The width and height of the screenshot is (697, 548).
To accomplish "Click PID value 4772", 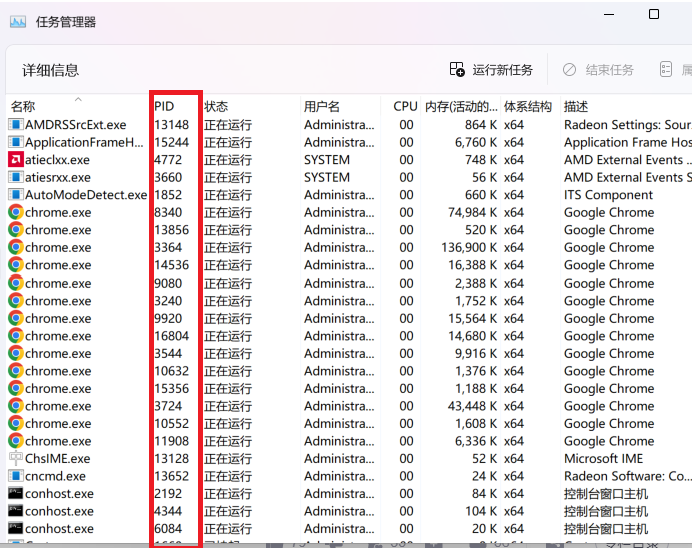I will (168, 160).
